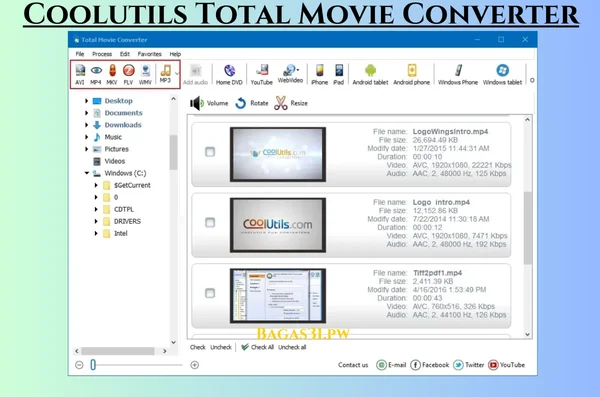Tick the checkbox for Logo intro.mp4
Screen dimensions: 600x397
point(210,222)
